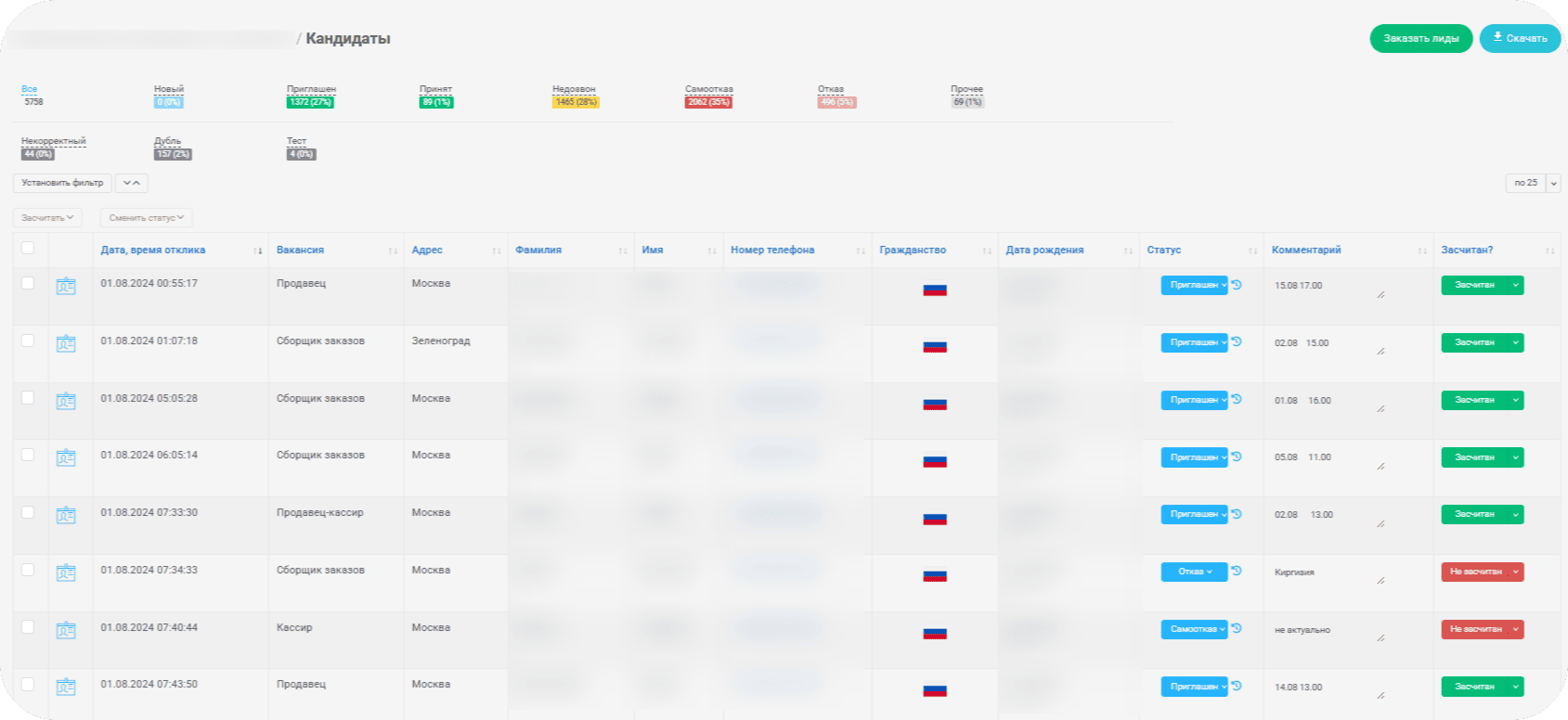Open candidate card icon for 01:07:18 row
The width and height of the screenshot is (1568, 720).
66,344
